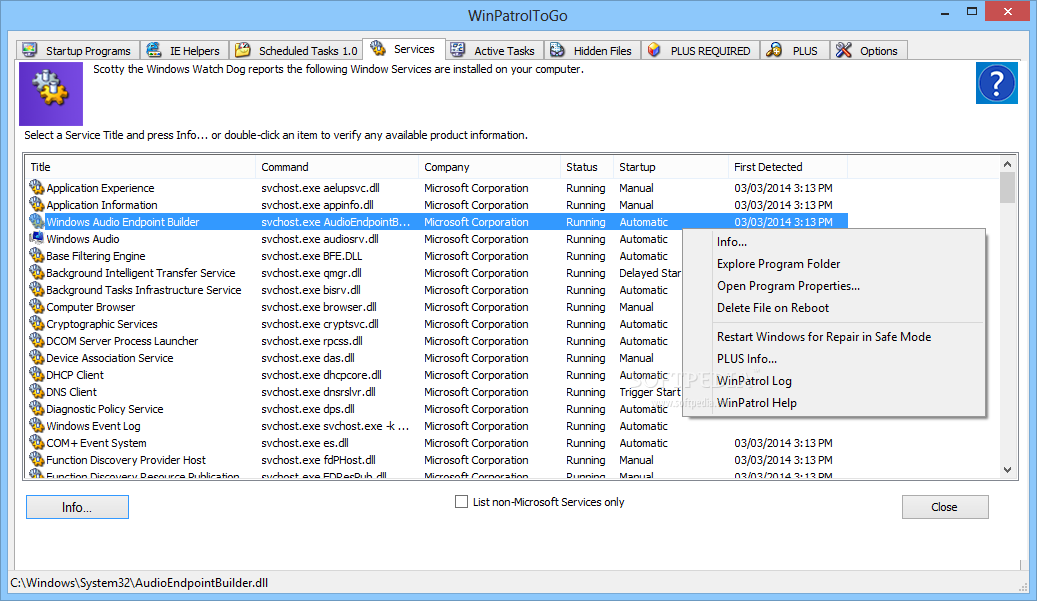Switch to the Active Tasks tab

[493, 50]
